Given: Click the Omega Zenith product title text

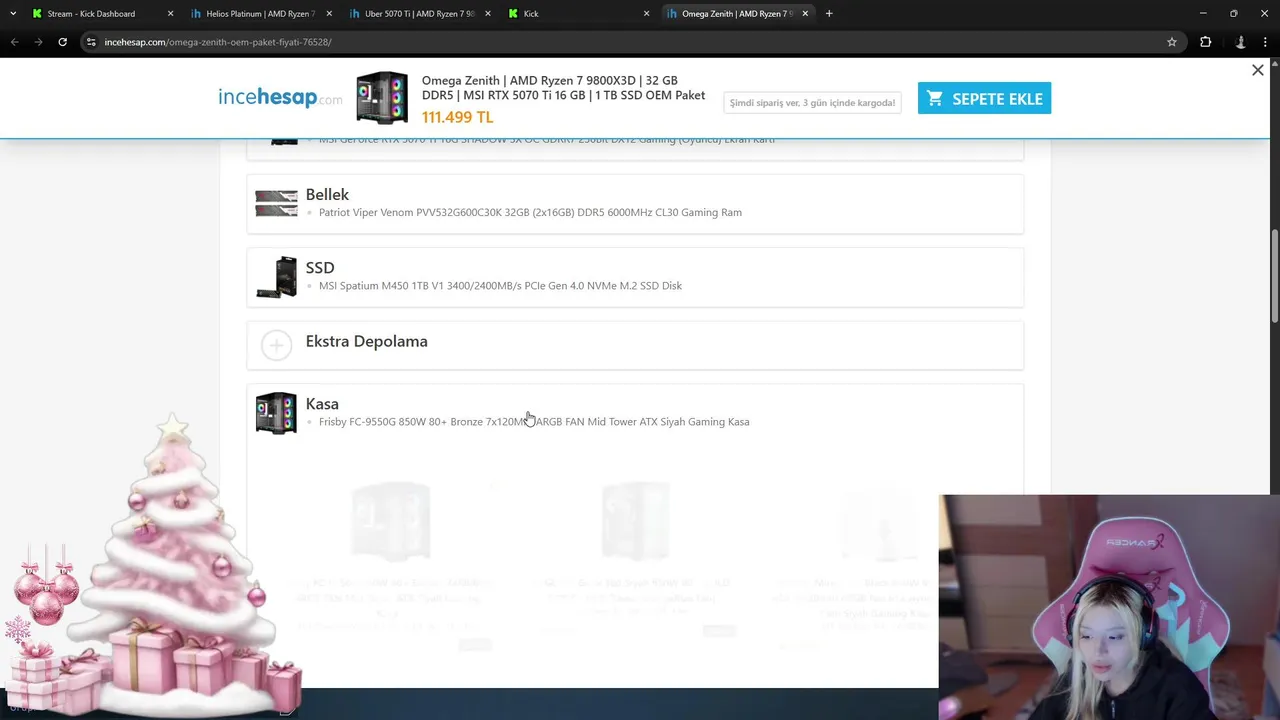Looking at the screenshot, I should point(563,88).
